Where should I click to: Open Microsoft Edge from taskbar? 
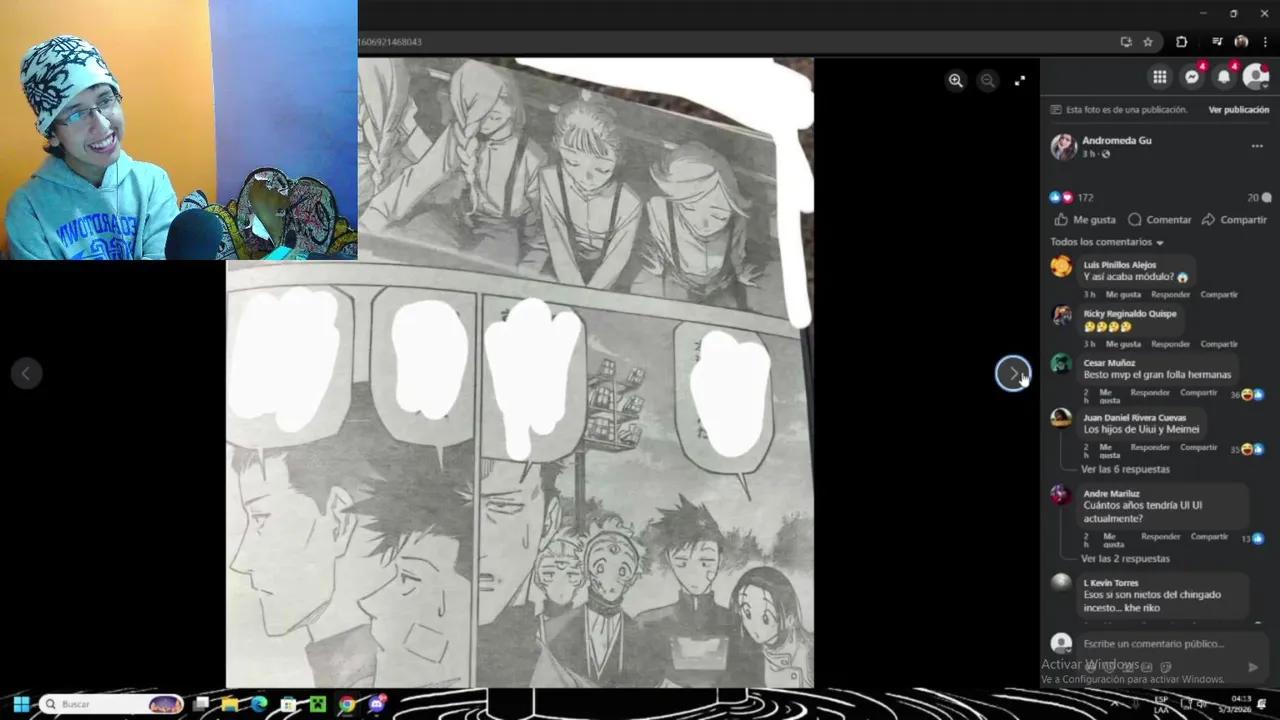click(259, 704)
